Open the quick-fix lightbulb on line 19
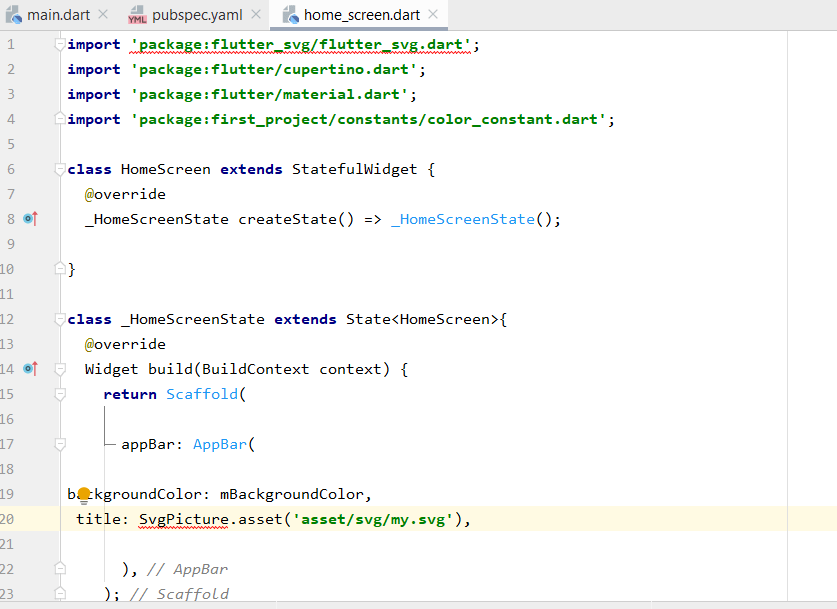This screenshot has height=609, width=837. (81, 493)
